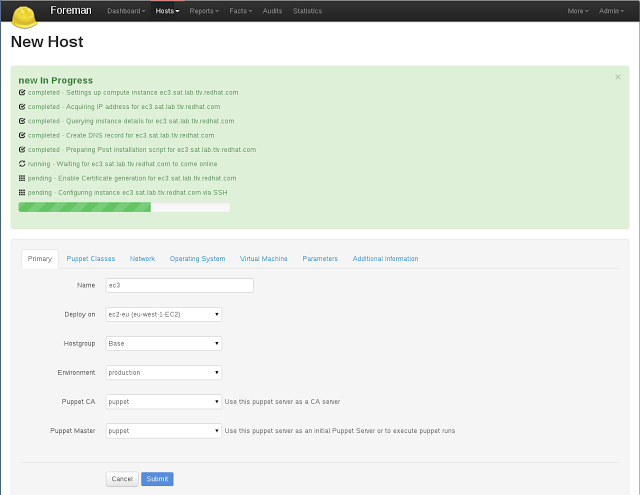Image resolution: width=640 pixels, height=495 pixels.
Task: Select the Primary tab
Action: click(40, 259)
